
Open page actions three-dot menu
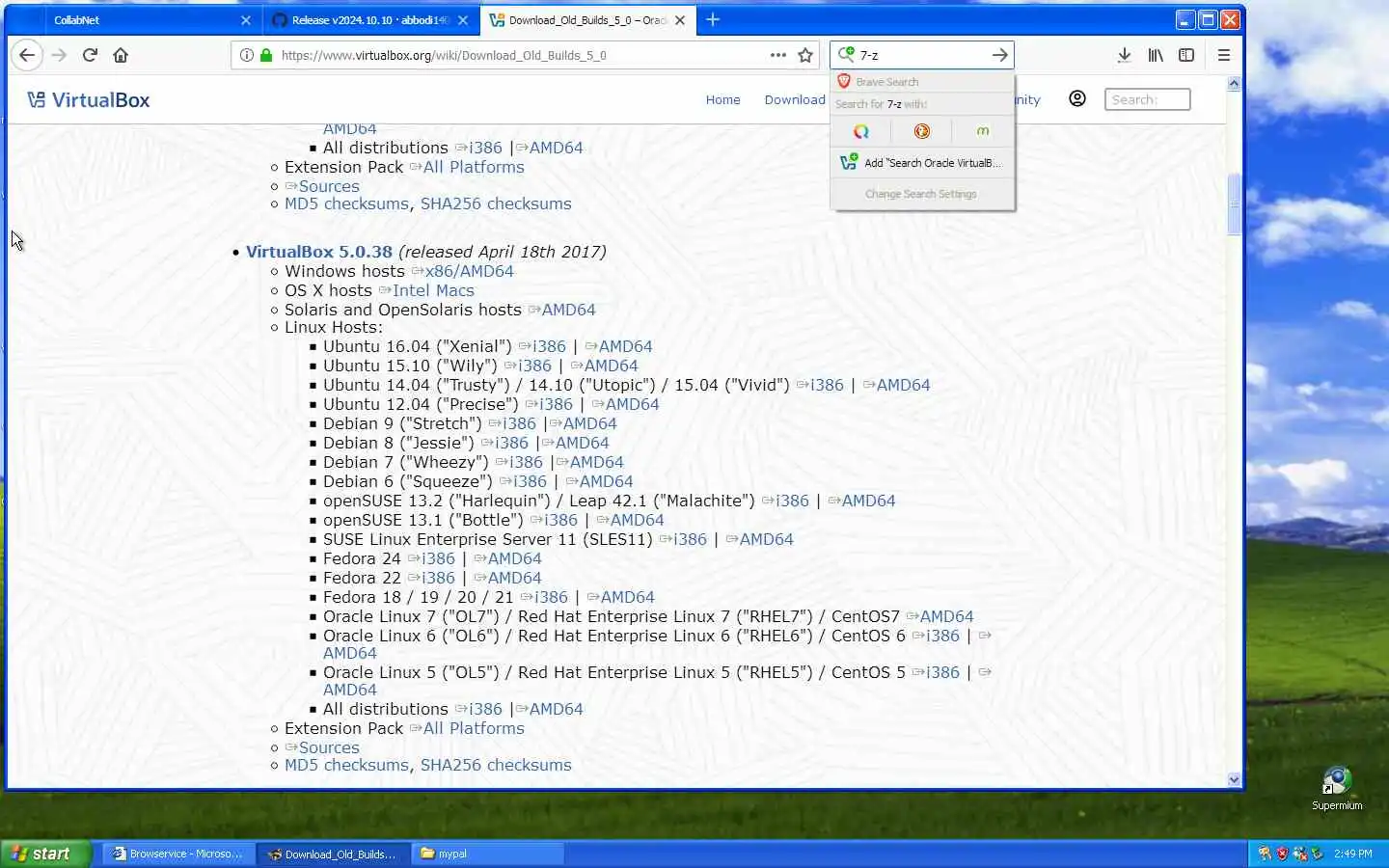(778, 55)
